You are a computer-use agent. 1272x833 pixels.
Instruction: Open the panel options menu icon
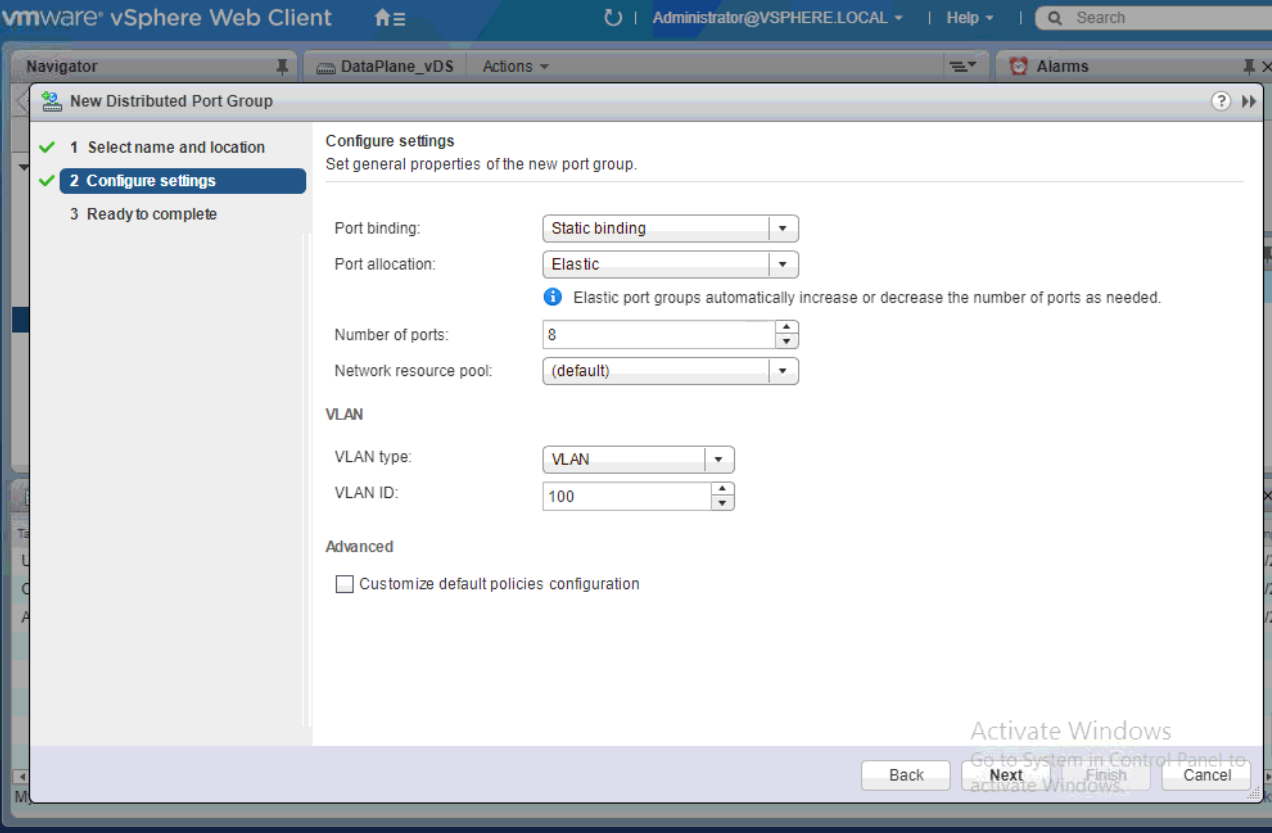pyautogui.click(x=962, y=66)
